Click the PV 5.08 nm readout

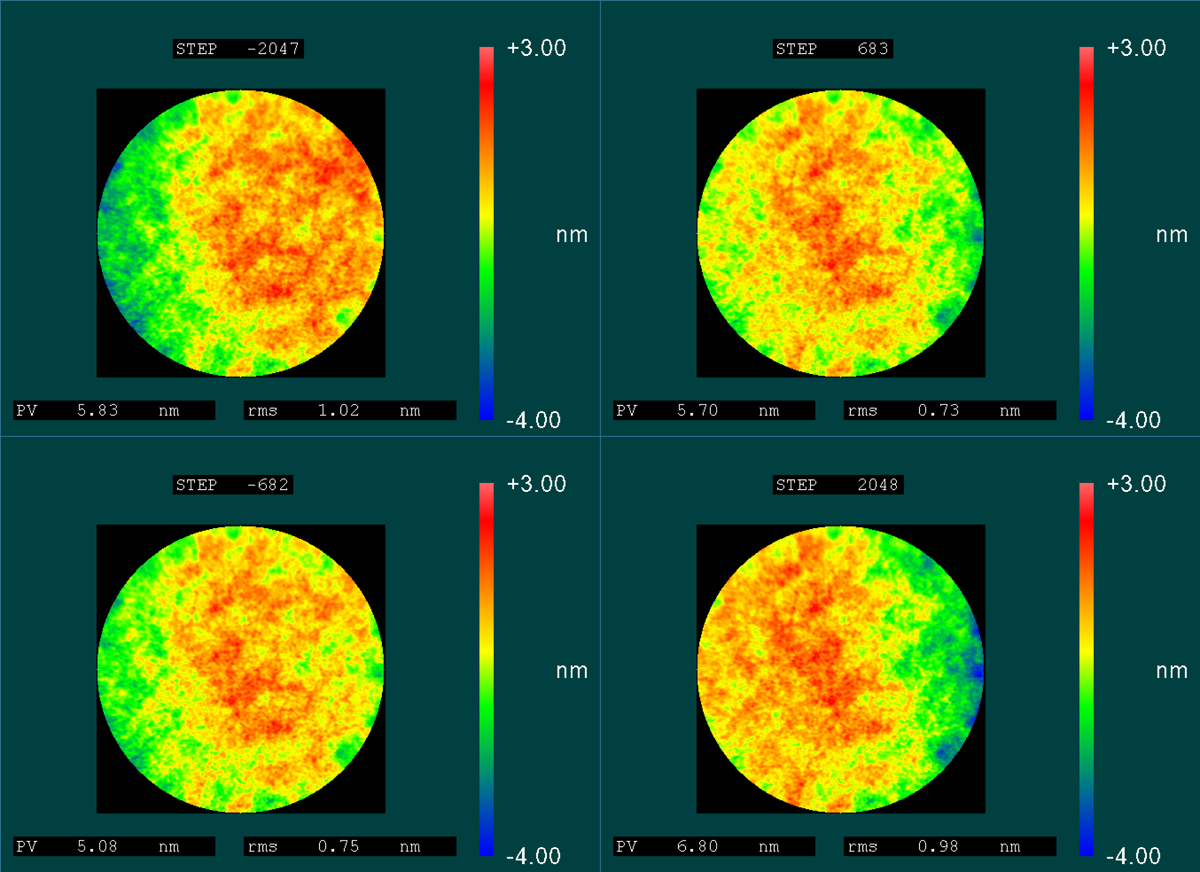[x=114, y=846]
